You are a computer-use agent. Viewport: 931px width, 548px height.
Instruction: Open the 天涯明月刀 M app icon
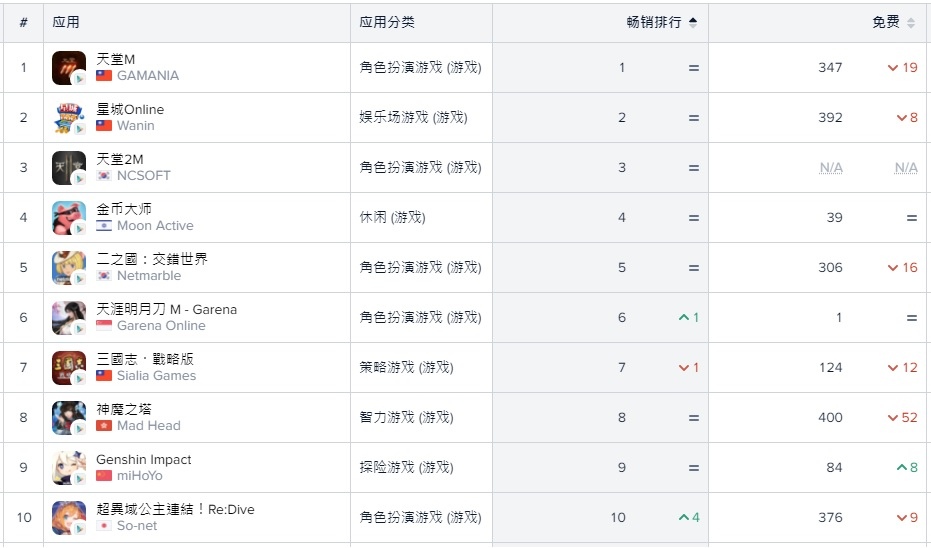pos(69,318)
